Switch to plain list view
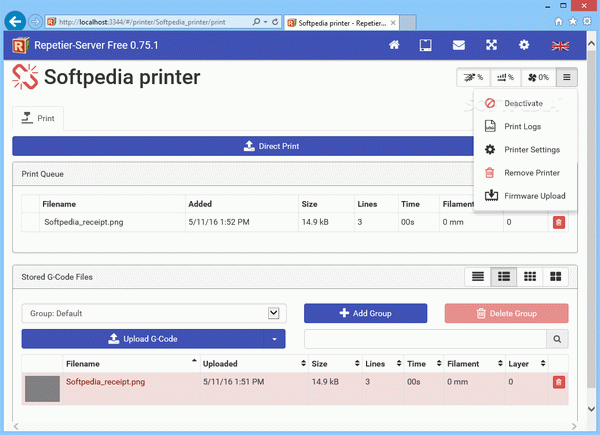The width and height of the screenshot is (600, 435). point(478,276)
